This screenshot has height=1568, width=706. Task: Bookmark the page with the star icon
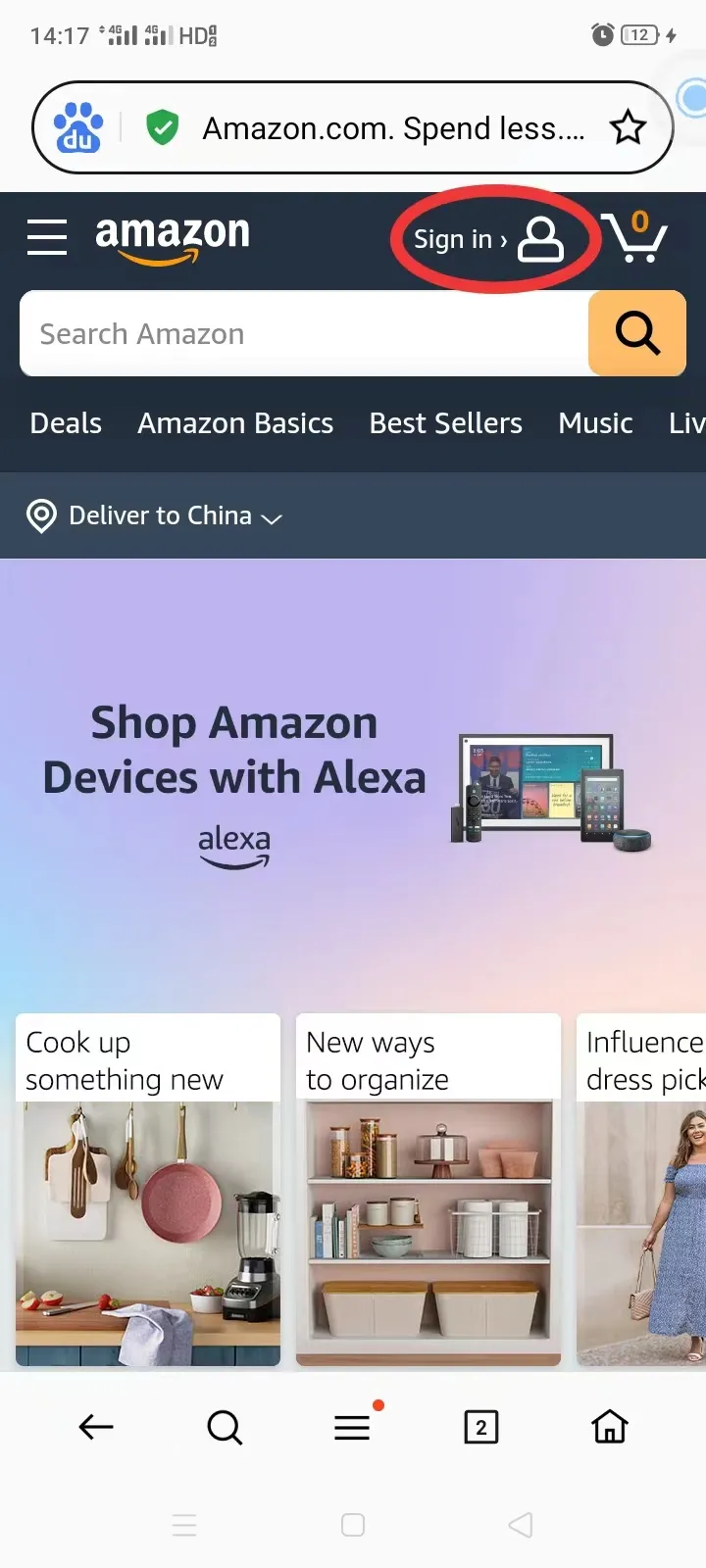point(628,127)
